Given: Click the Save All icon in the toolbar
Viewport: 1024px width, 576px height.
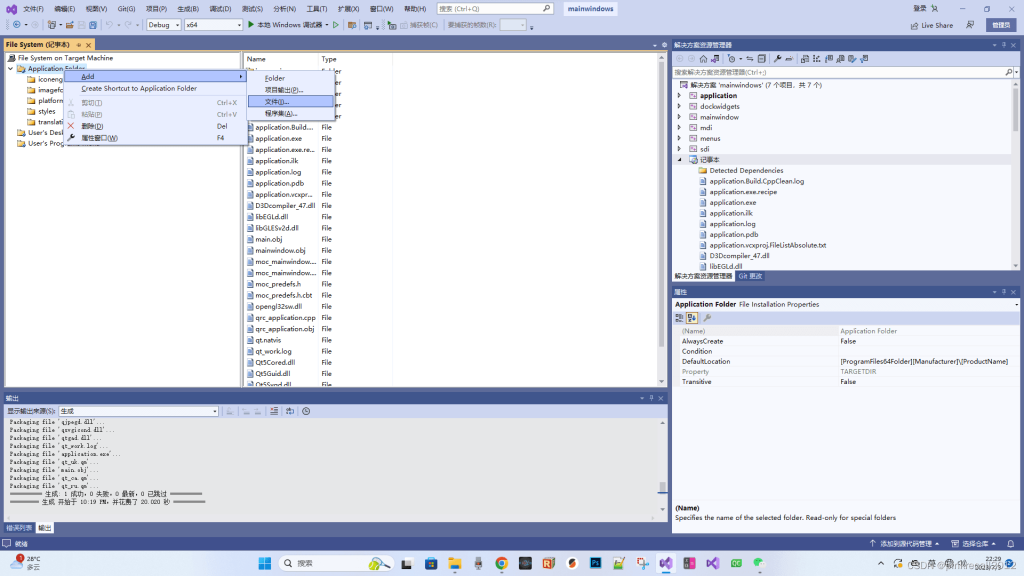Looking at the screenshot, I should 93,26.
